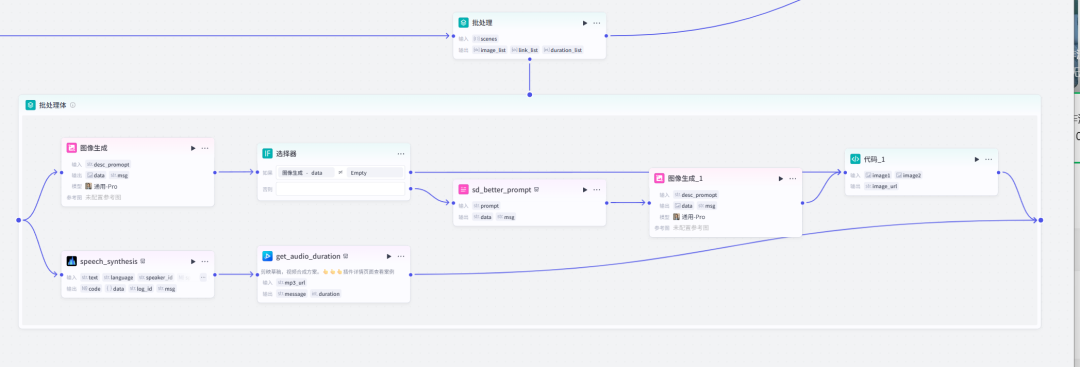Click the mp3_url input tag
This screenshot has width=1080, height=367.
click(x=292, y=282)
